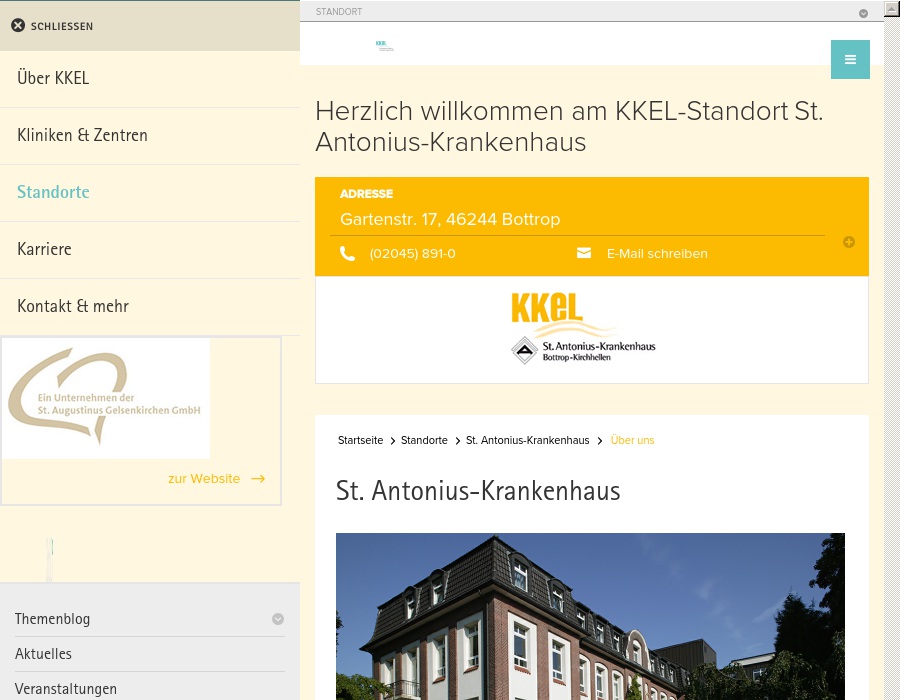900x700 pixels.
Task: Collapse the overlay with SCHLIESSEN control
Action: 61,26
